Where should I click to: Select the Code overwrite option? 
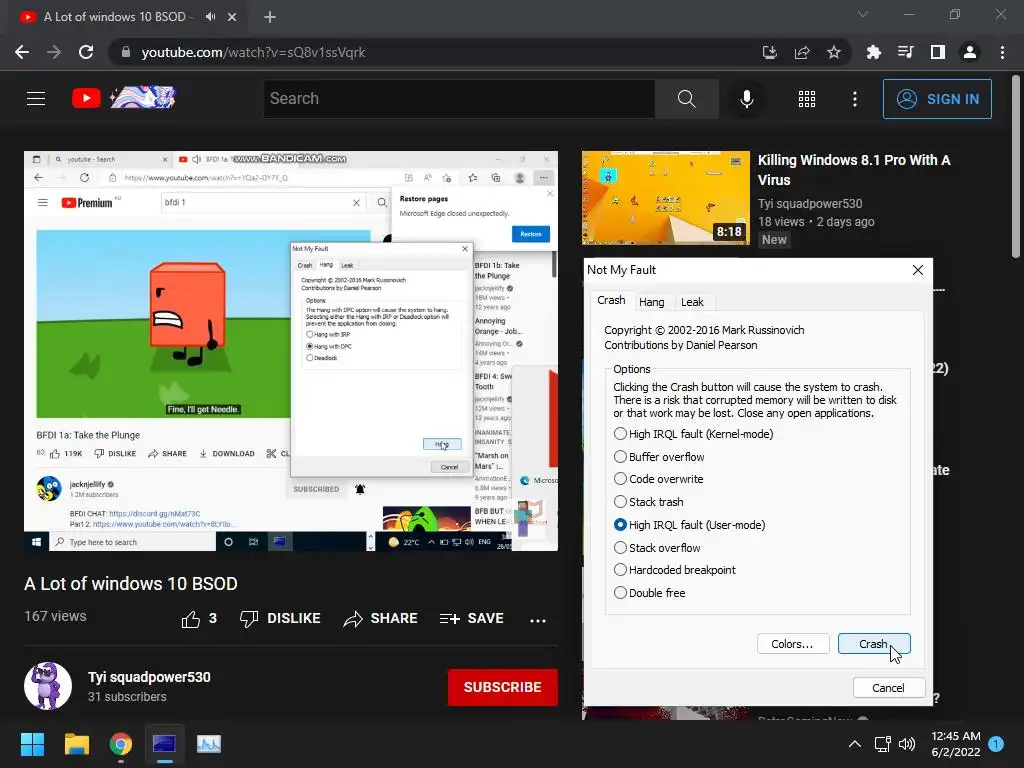(x=658, y=479)
